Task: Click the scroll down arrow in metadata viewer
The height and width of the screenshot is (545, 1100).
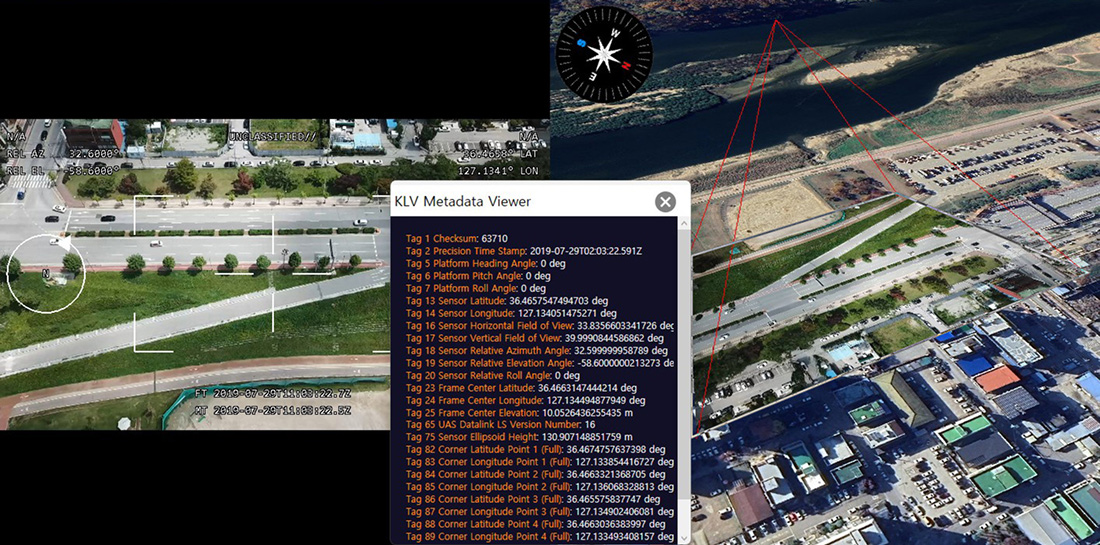Action: click(x=684, y=537)
